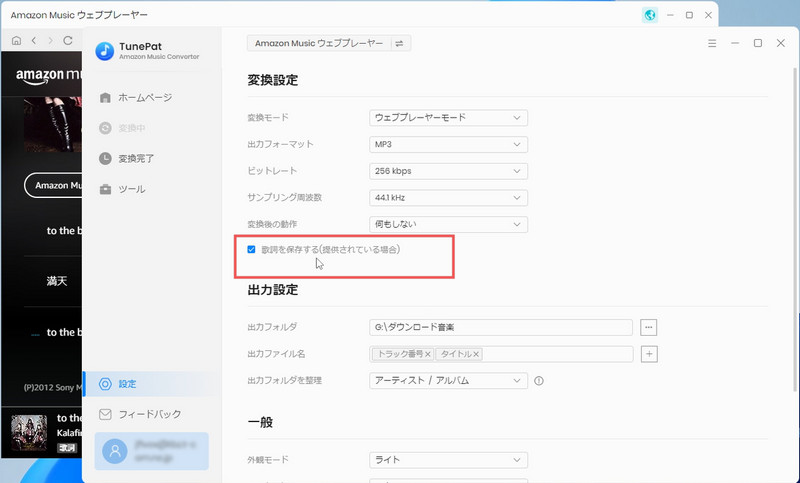
Task: Click the amazon music logo in web player
Action: (x=49, y=77)
